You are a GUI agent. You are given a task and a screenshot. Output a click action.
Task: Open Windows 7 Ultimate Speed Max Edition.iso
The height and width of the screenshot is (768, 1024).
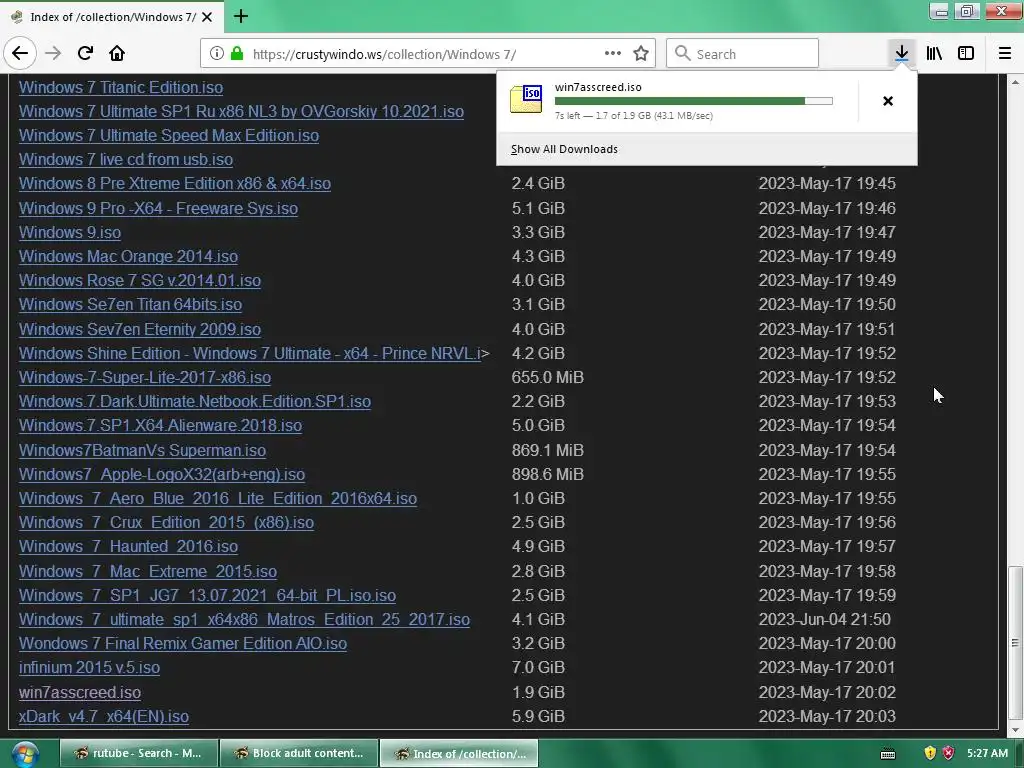(168, 136)
